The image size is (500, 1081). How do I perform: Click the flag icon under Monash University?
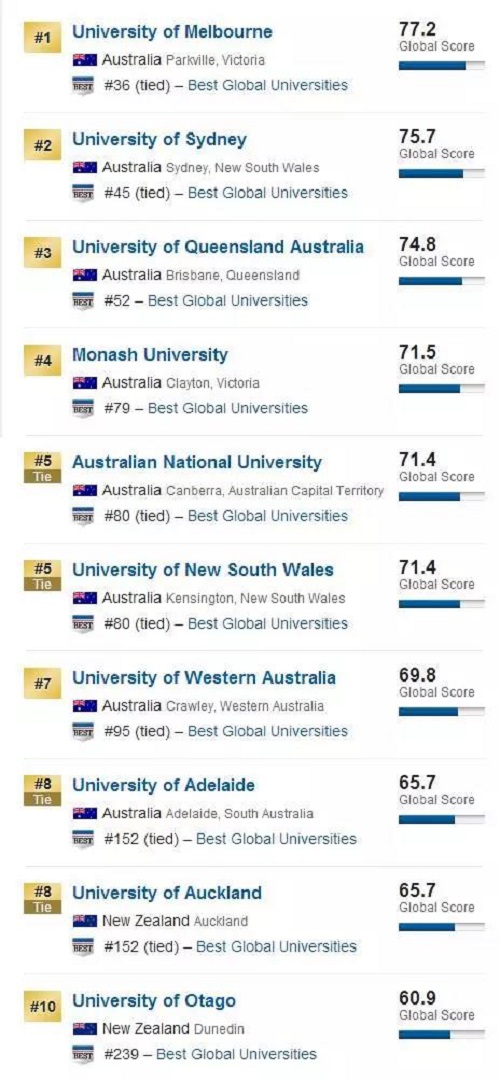(84, 383)
